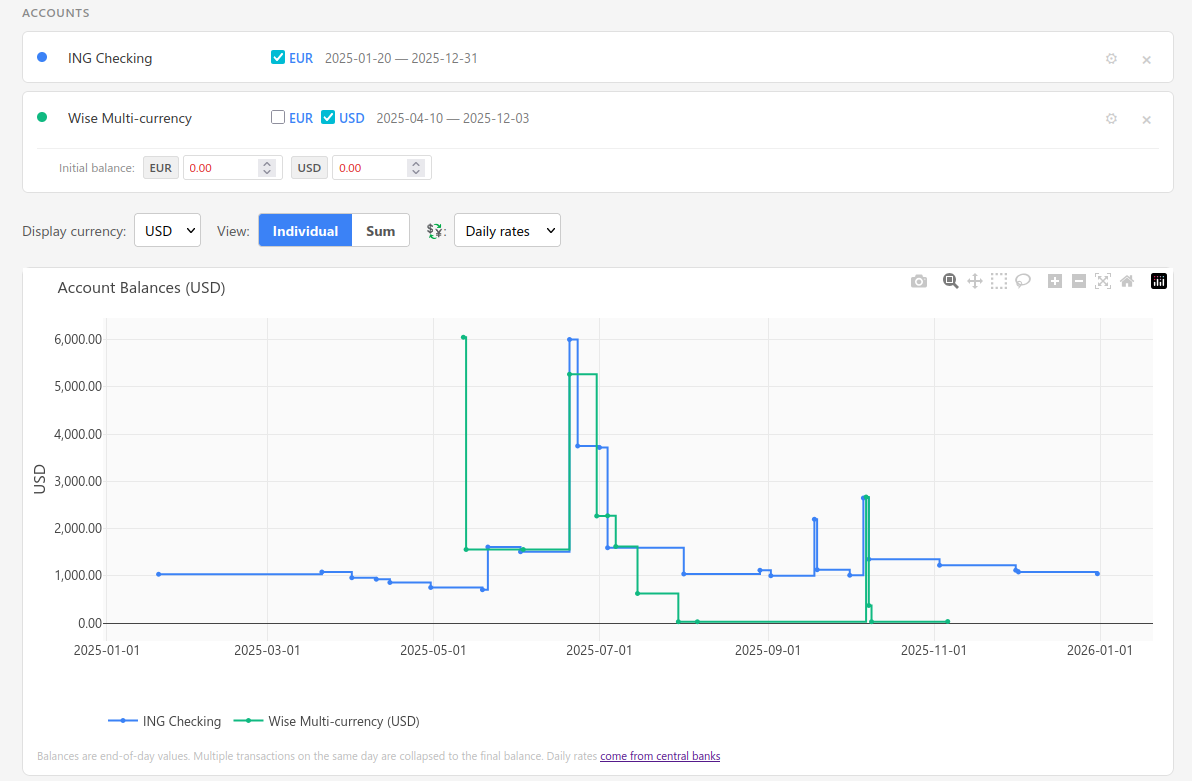Choose the lasso select tool
Screen dimensions: 1192x781
point(1022,281)
